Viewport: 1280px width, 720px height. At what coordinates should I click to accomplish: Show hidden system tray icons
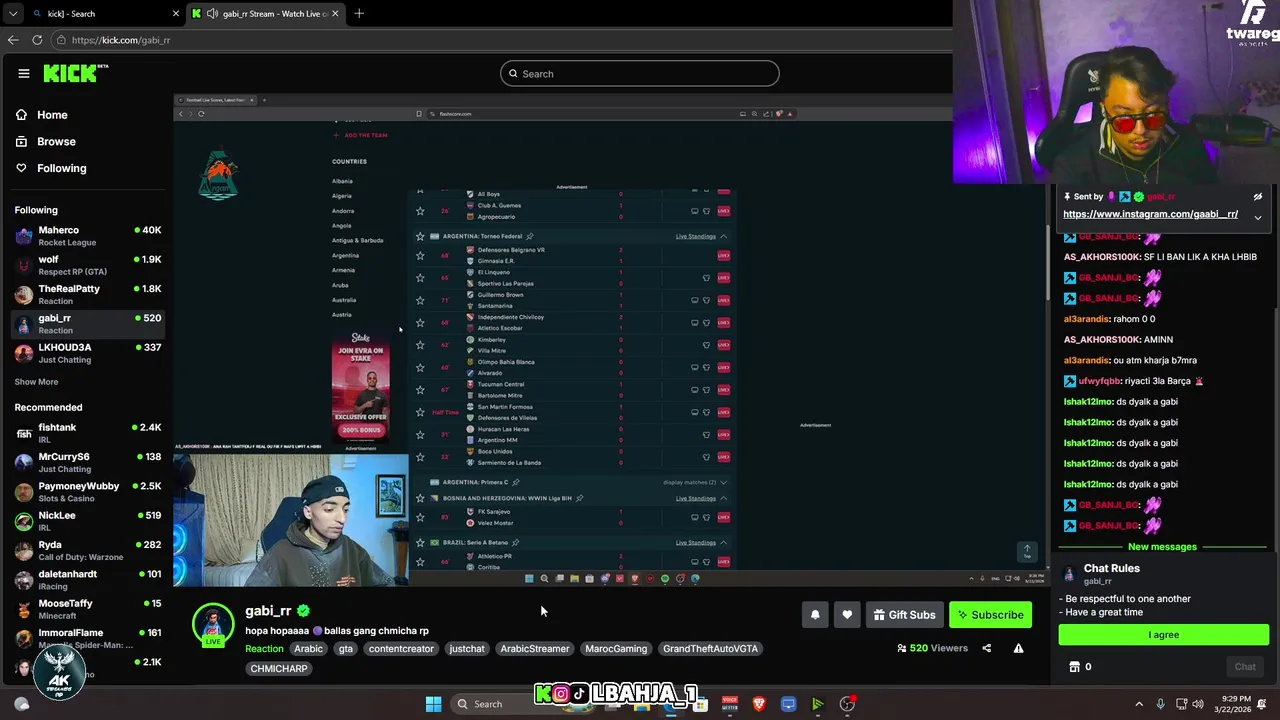tap(1138, 704)
